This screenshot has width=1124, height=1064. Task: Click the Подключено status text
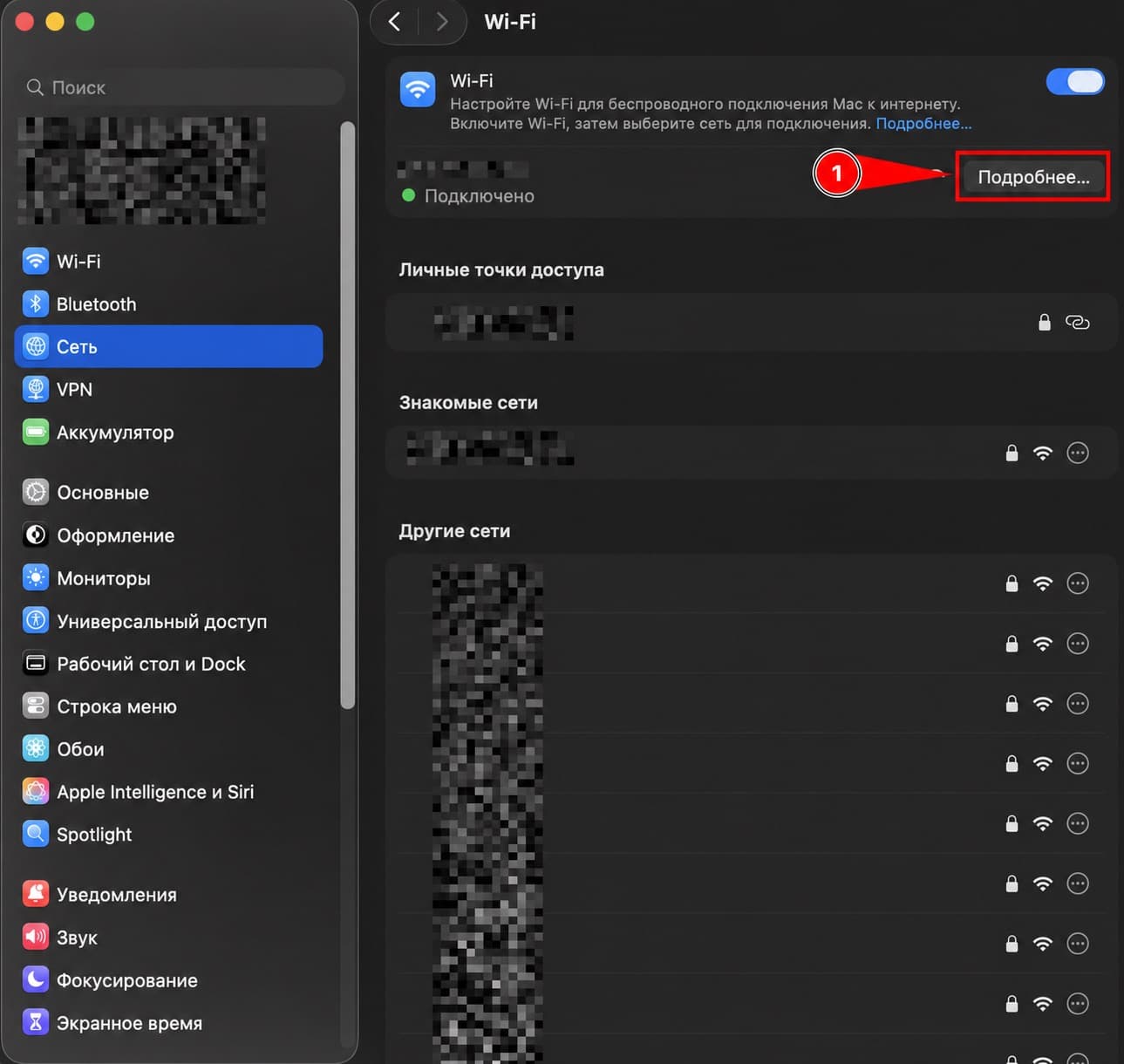(x=480, y=195)
